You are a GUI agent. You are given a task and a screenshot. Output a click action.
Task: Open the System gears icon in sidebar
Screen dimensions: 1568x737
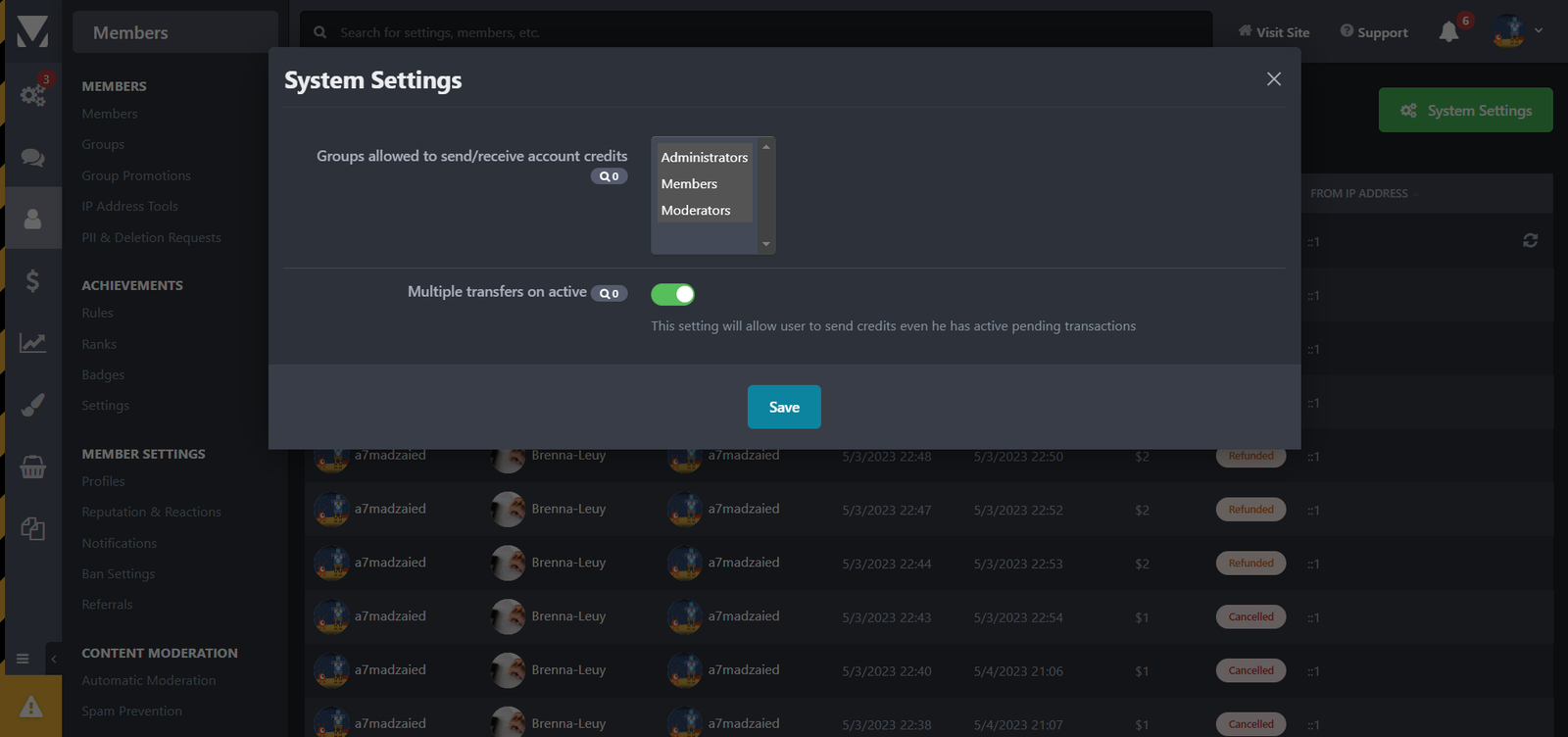33,95
